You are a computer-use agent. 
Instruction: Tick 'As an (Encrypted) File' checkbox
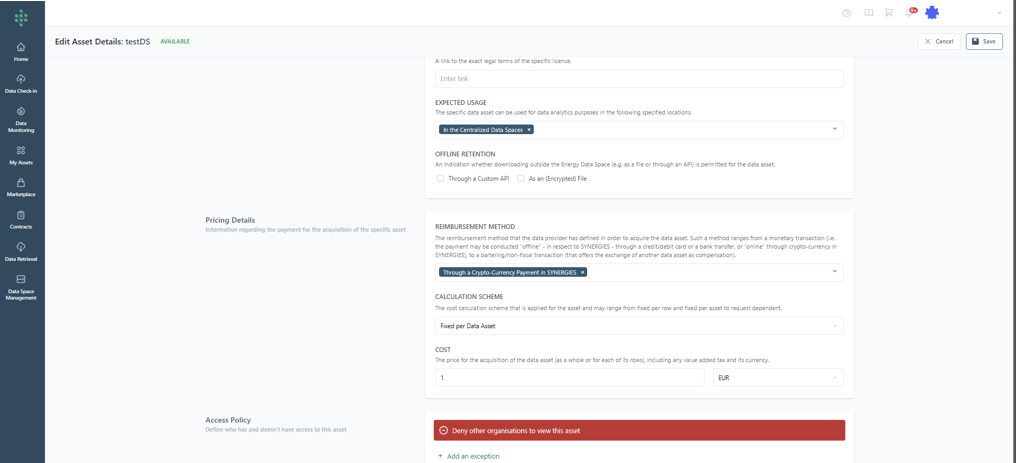521,179
